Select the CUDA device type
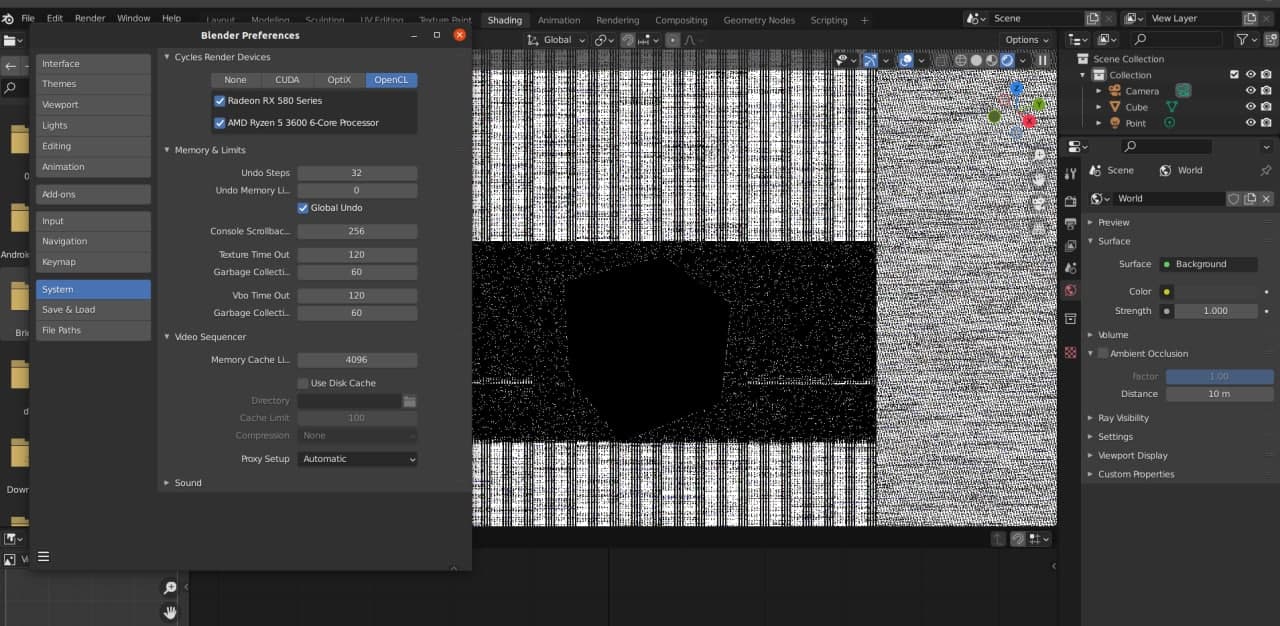 click(287, 80)
